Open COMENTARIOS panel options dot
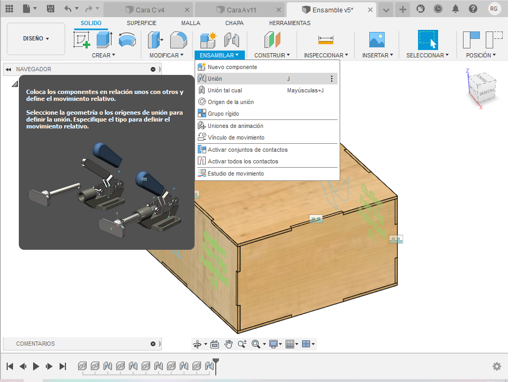The width and height of the screenshot is (514, 382). pos(153,344)
